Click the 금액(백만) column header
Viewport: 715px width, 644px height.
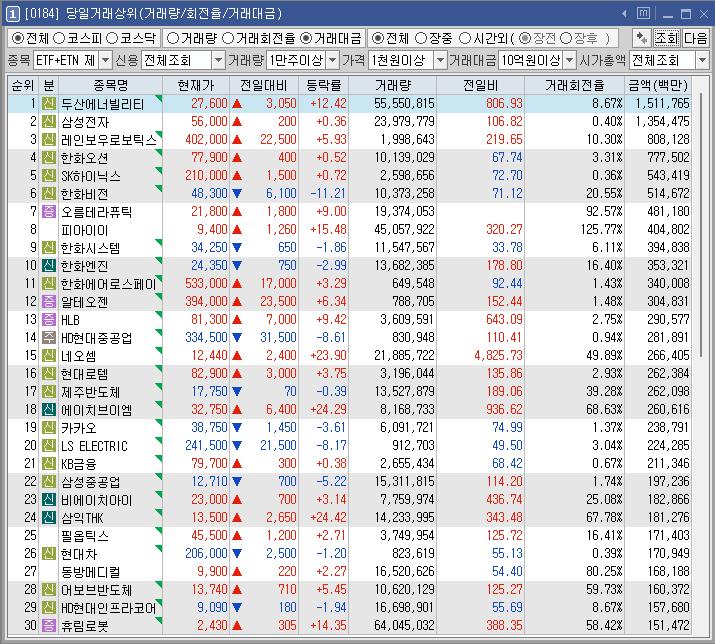tap(658, 85)
